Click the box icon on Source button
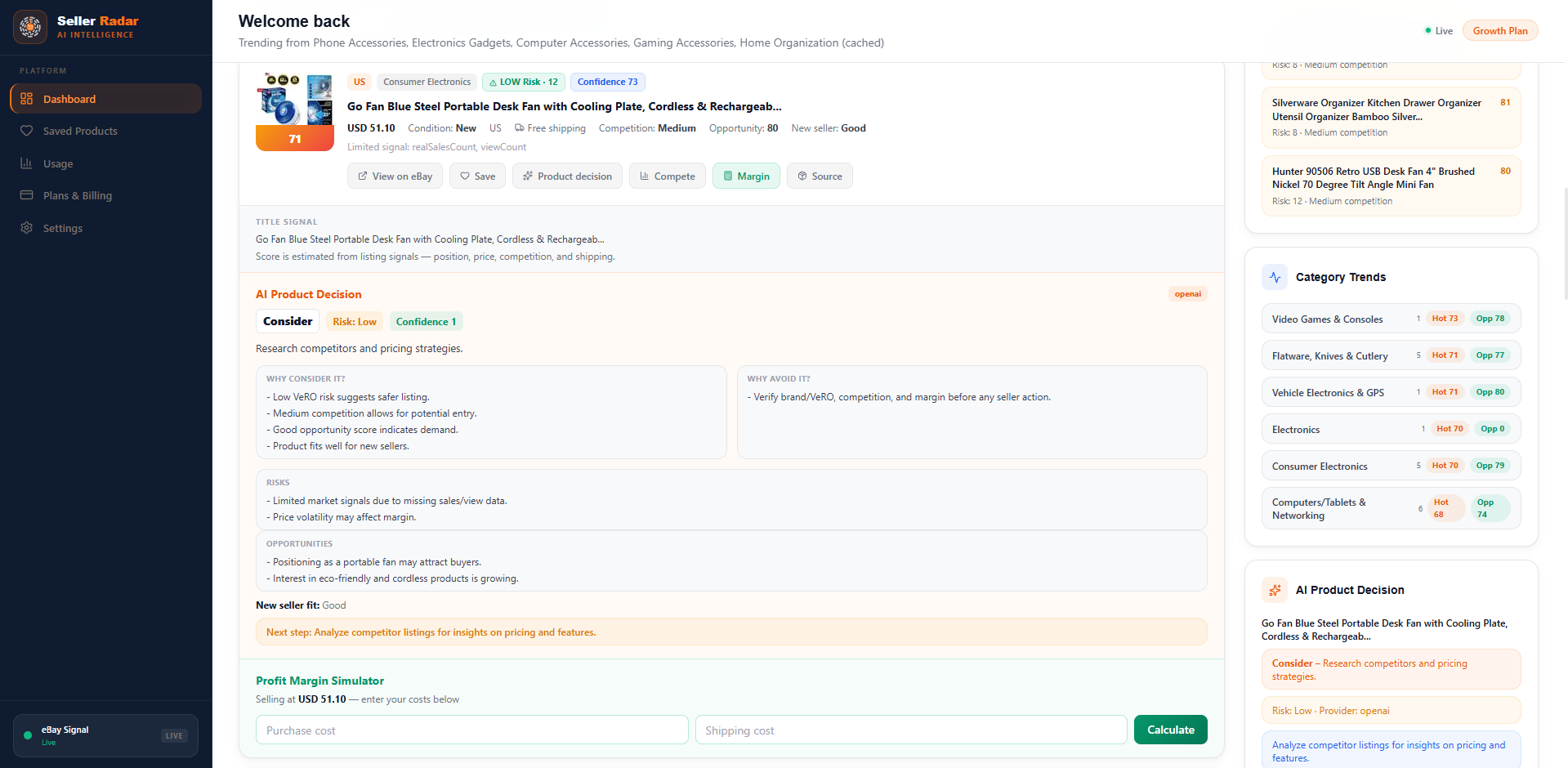The height and width of the screenshot is (768, 1568). click(x=802, y=176)
